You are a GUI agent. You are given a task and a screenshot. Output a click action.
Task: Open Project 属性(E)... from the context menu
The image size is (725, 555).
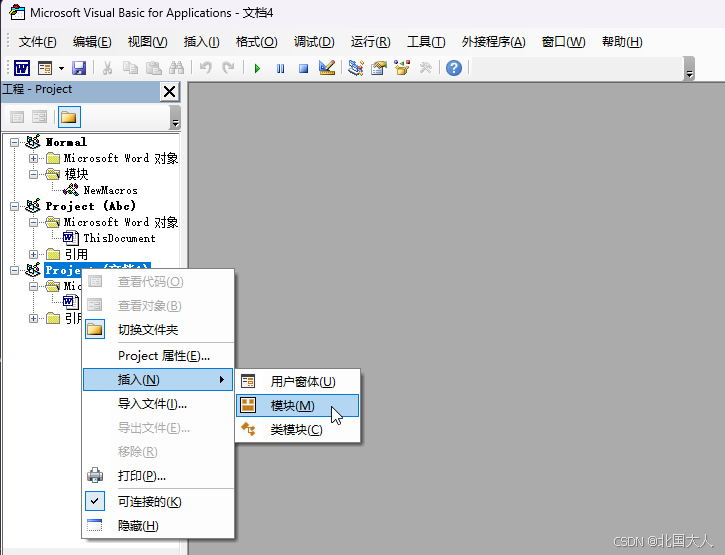point(158,356)
